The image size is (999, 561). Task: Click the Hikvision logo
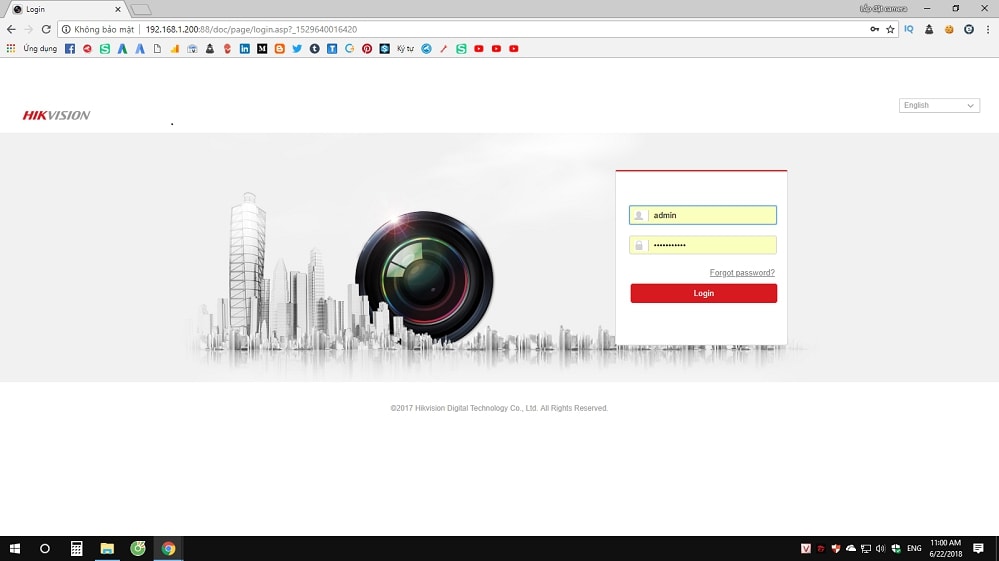56,115
